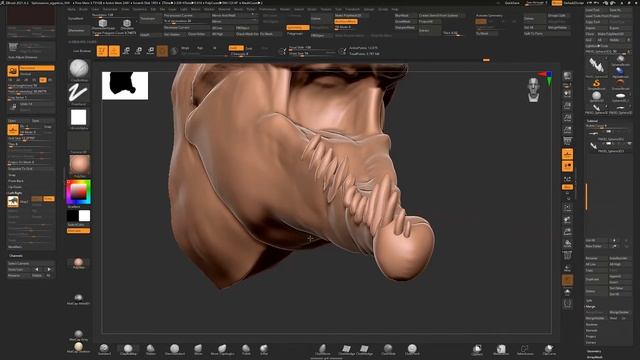Select the Edit mode icon
This screenshot has height=360, width=640.
(102, 51)
